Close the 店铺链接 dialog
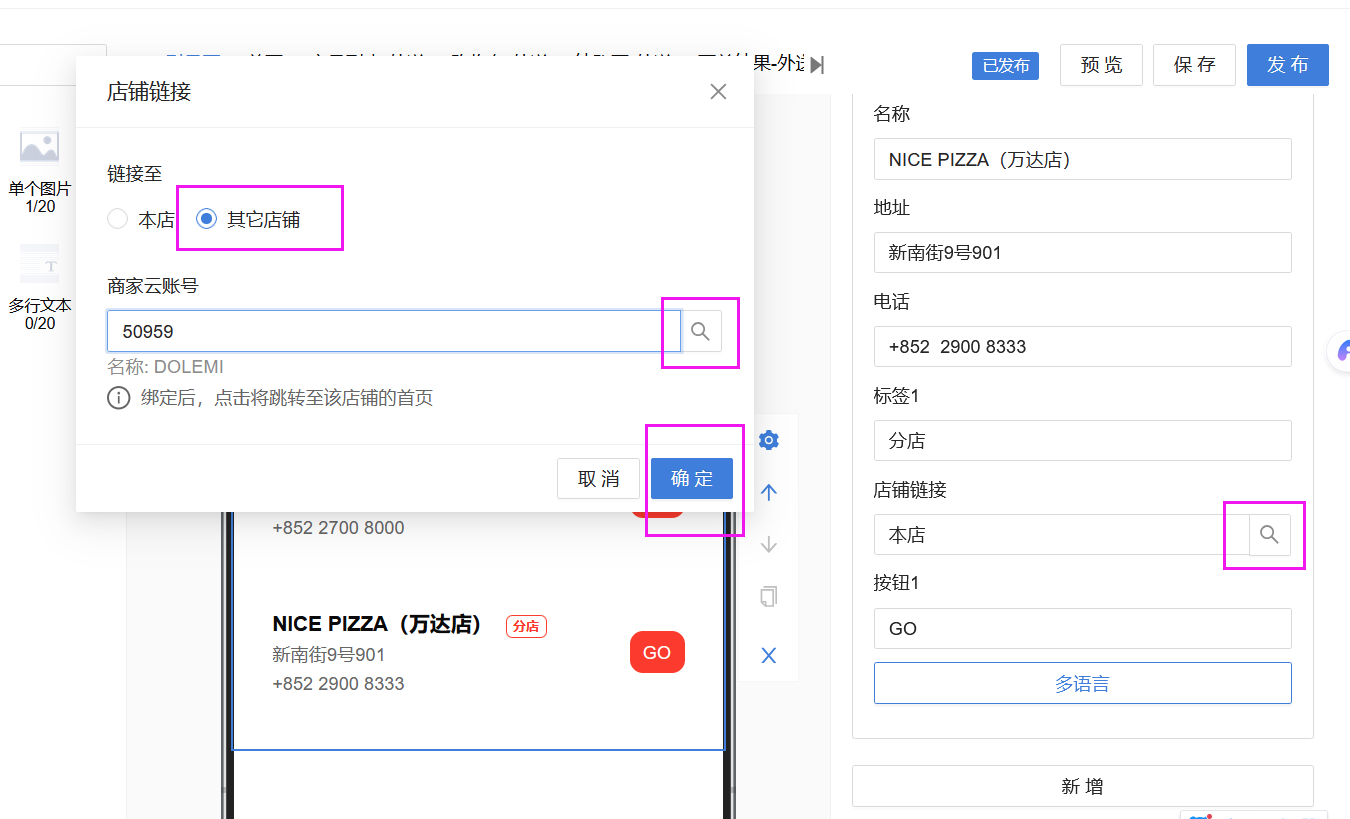 718,92
